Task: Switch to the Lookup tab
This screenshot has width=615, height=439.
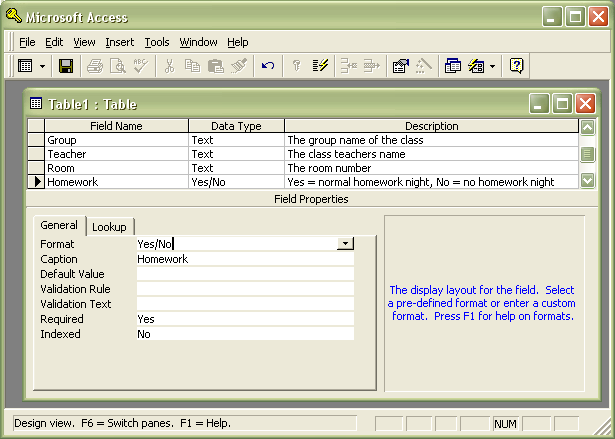Action: pos(109,227)
